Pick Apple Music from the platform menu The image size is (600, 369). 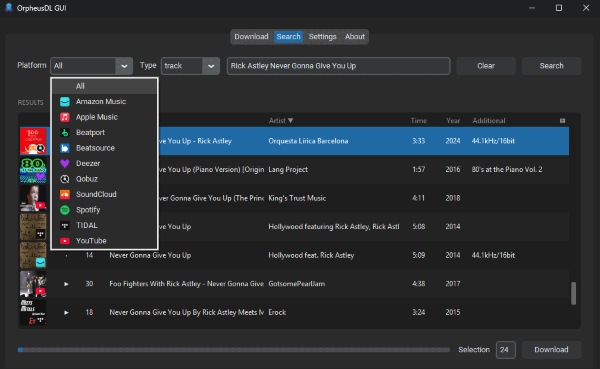coord(104,117)
